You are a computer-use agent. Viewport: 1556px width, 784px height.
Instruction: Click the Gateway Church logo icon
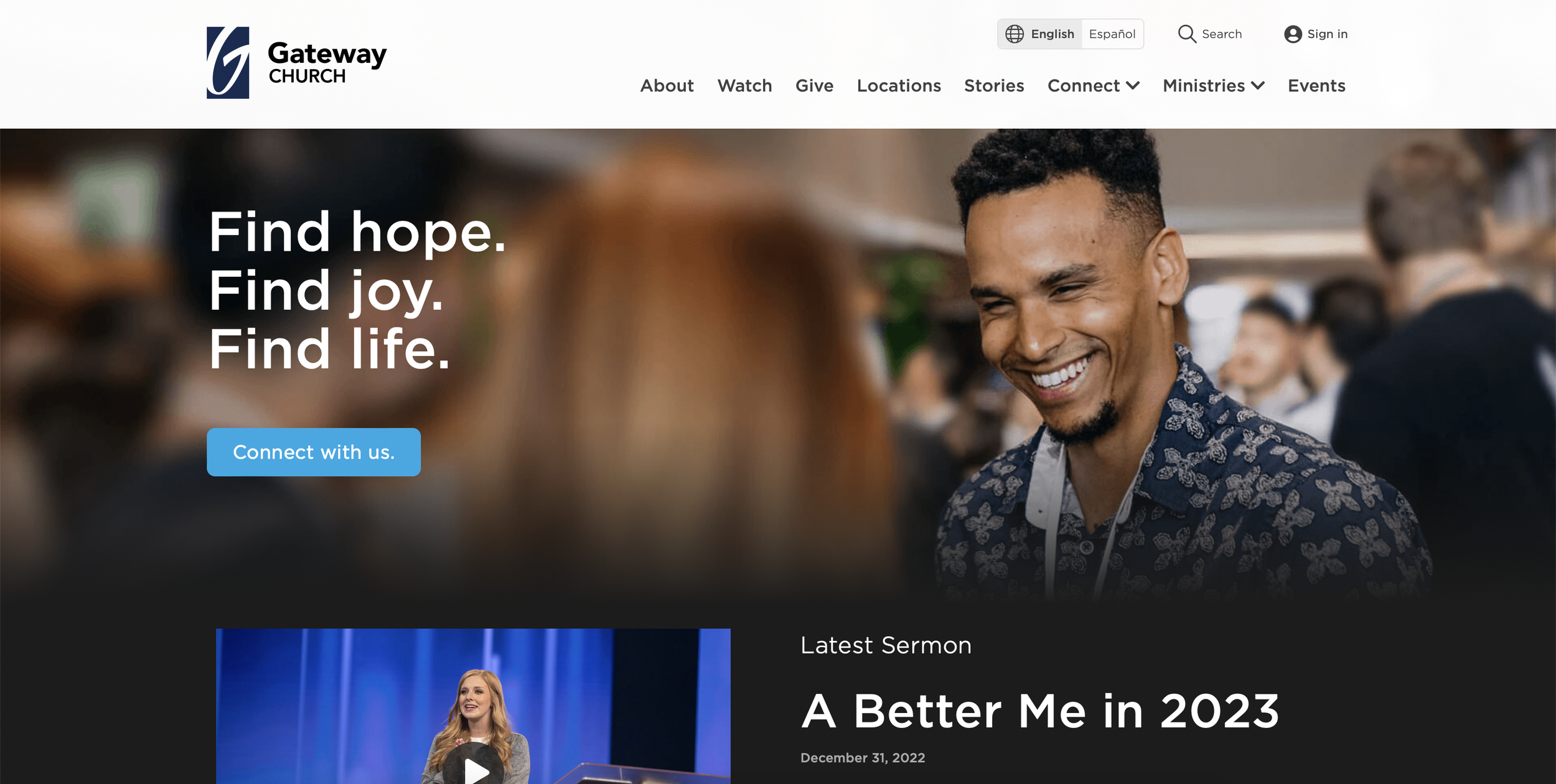(228, 62)
